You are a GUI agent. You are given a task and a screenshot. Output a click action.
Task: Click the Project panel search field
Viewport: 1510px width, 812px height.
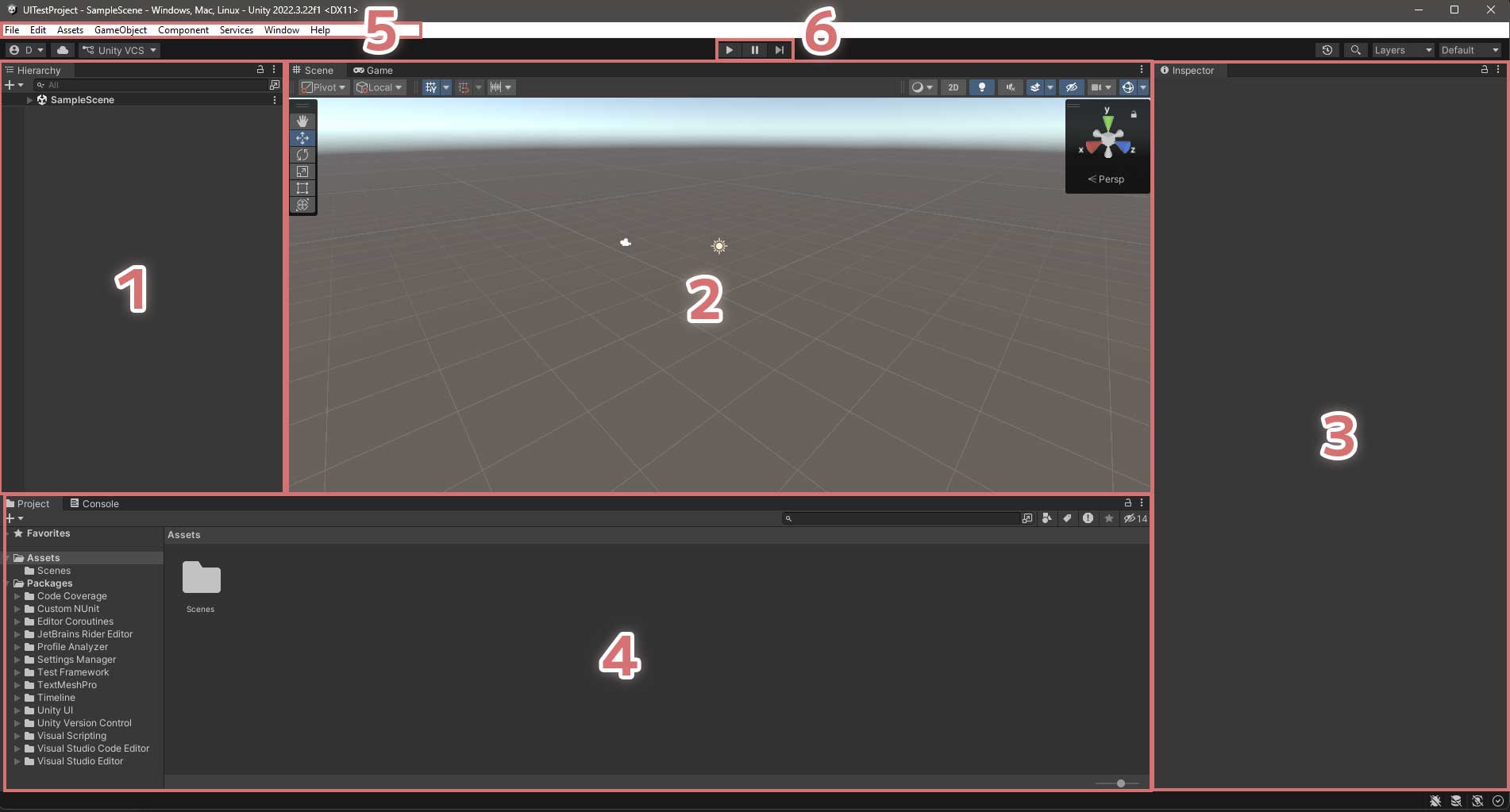click(x=901, y=518)
